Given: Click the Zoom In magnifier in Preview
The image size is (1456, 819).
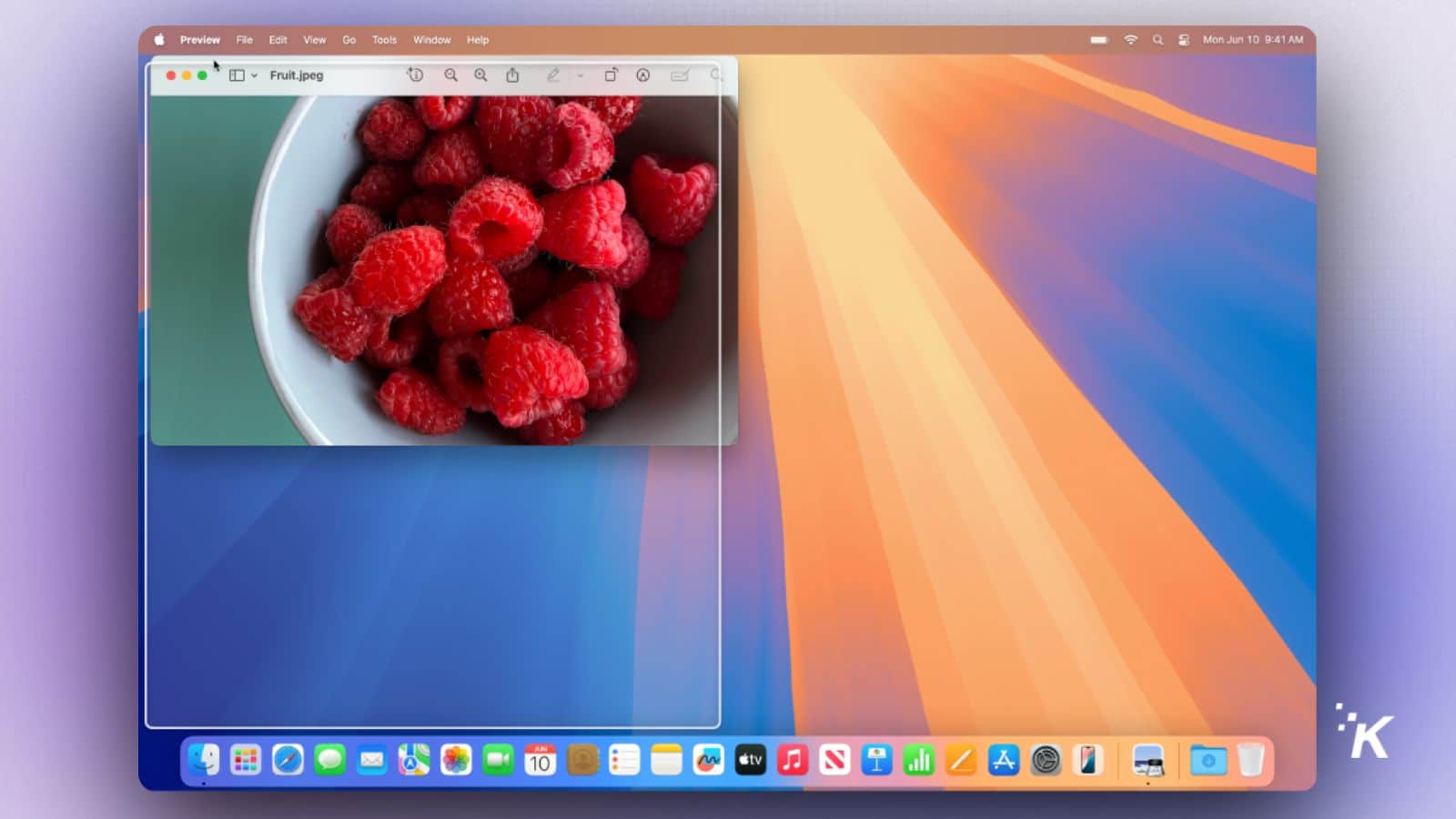Looking at the screenshot, I should coord(480,76).
